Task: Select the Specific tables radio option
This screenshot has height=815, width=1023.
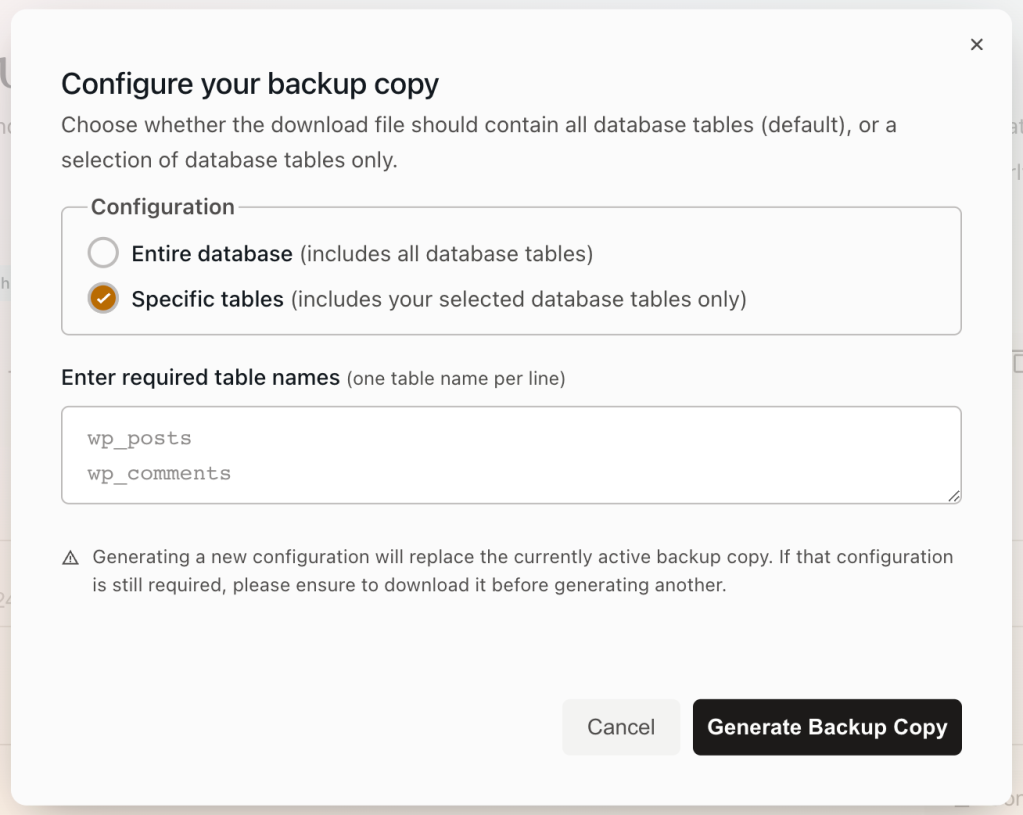Action: [103, 298]
